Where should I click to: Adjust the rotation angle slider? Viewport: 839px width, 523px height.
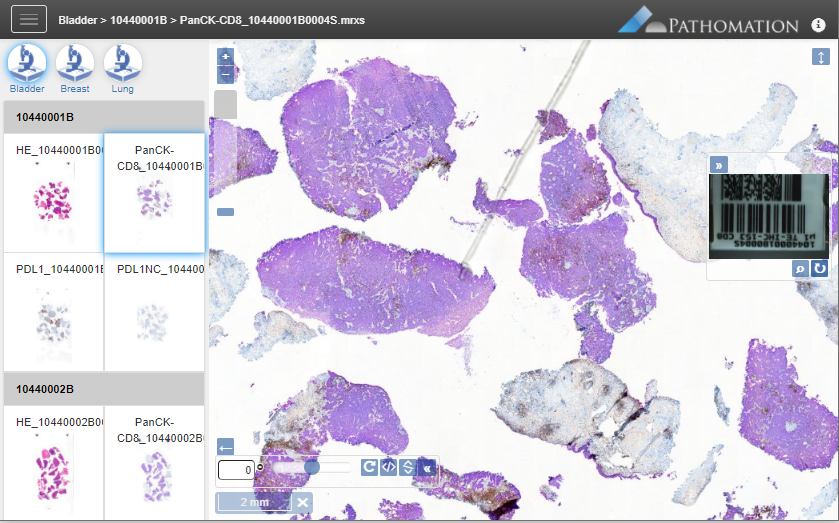[312, 467]
